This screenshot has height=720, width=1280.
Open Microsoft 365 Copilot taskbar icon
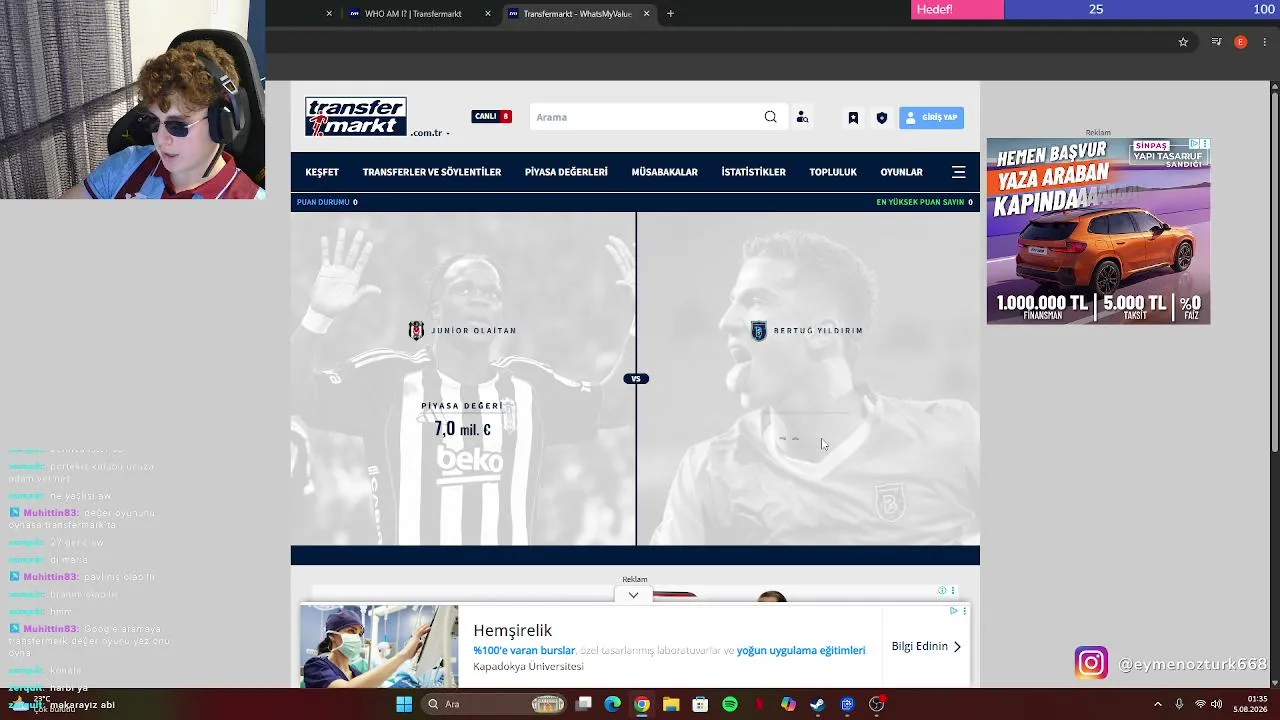pyautogui.click(x=788, y=704)
